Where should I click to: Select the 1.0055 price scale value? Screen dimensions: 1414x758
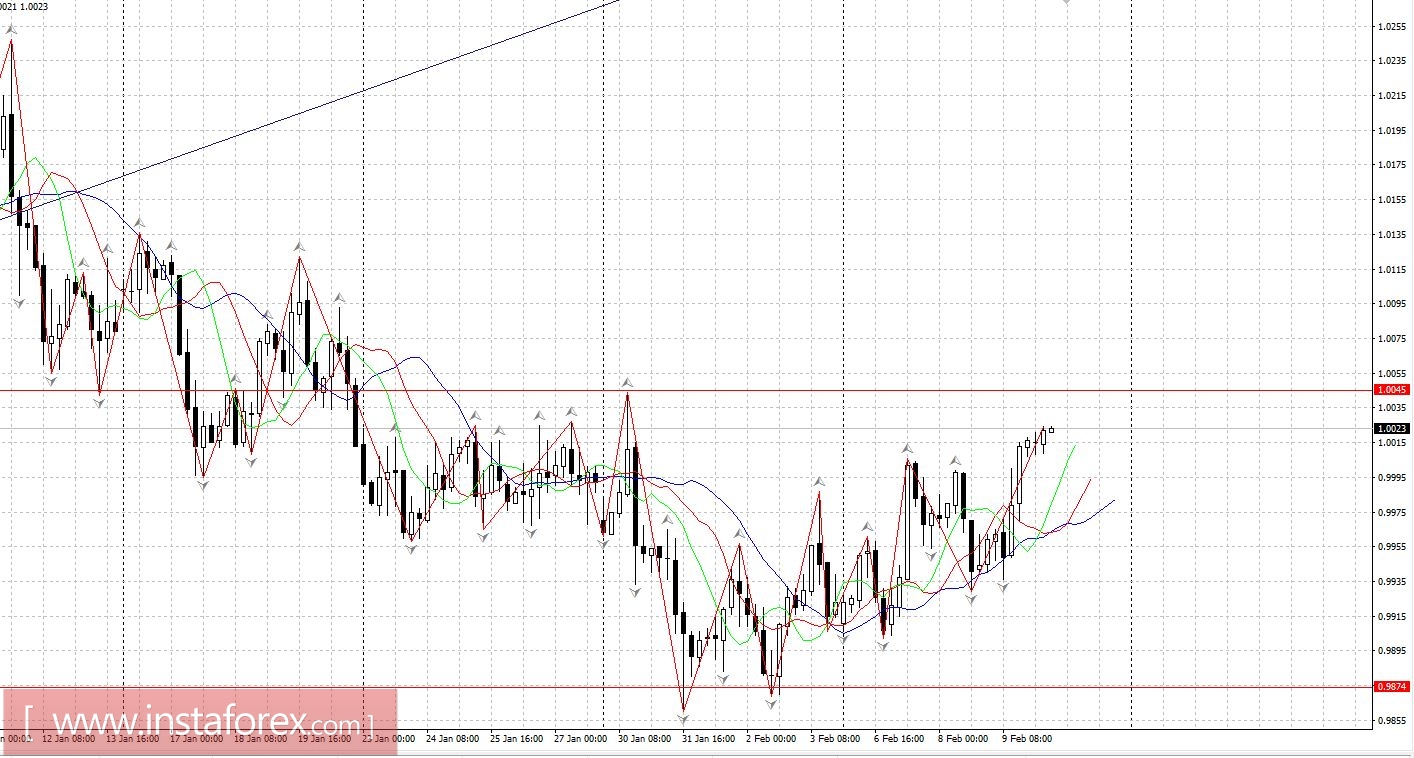pyautogui.click(x=1391, y=374)
